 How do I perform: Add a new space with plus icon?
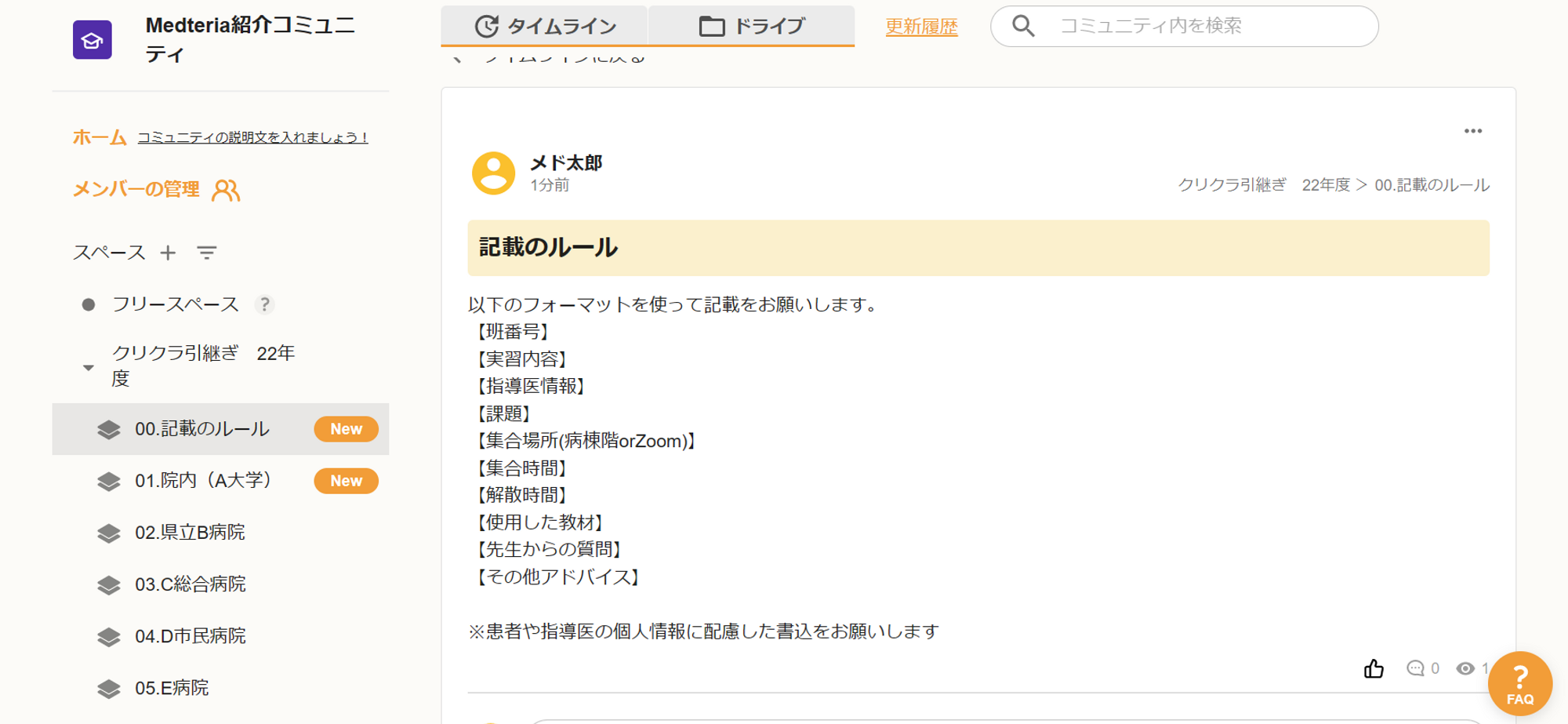click(168, 253)
